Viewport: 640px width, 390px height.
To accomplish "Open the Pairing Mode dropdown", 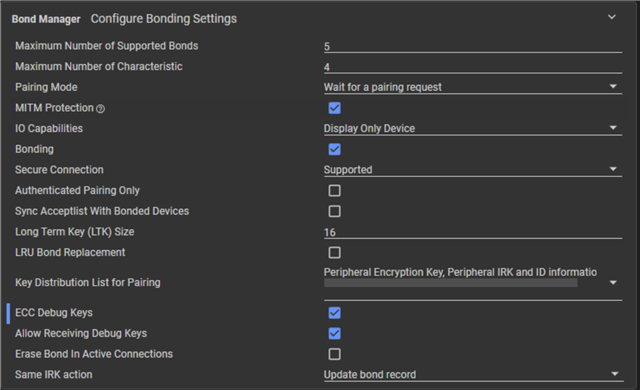I will click(473, 87).
